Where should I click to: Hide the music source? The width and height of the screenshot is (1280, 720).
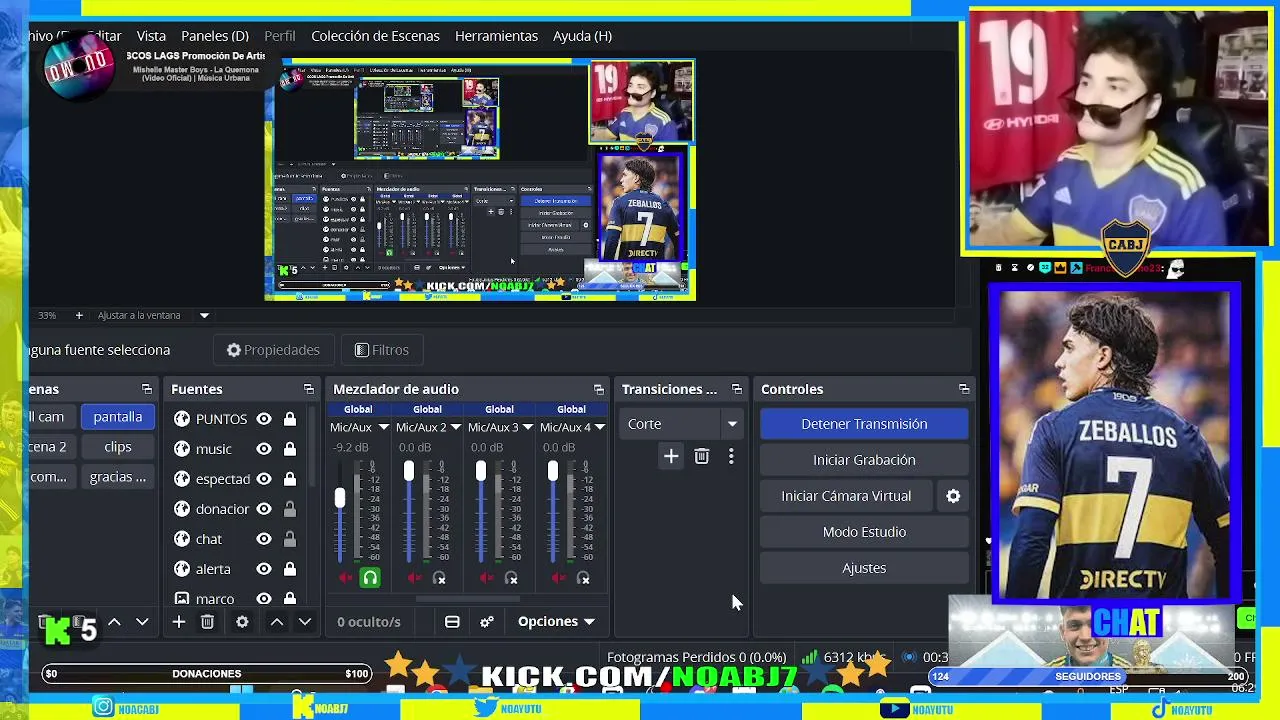(264, 449)
